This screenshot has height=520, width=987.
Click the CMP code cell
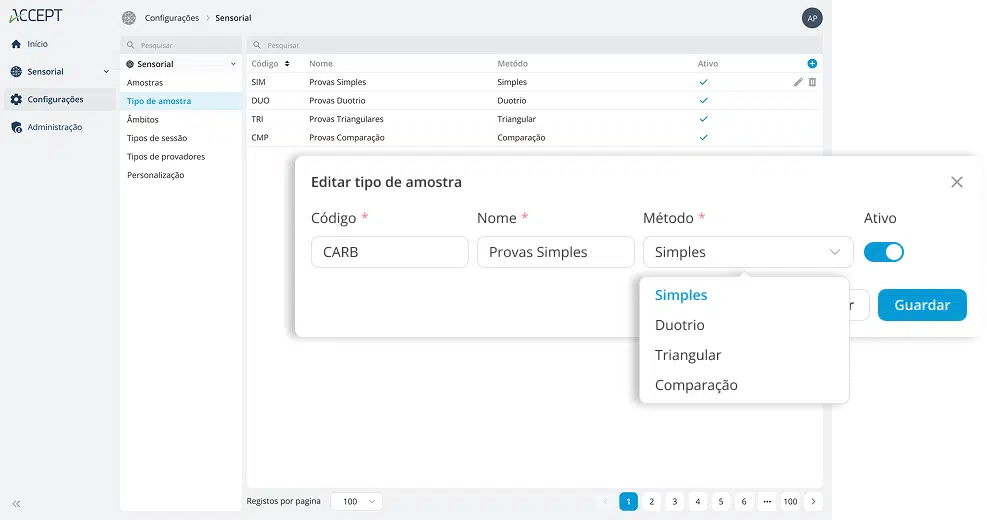[x=260, y=137]
